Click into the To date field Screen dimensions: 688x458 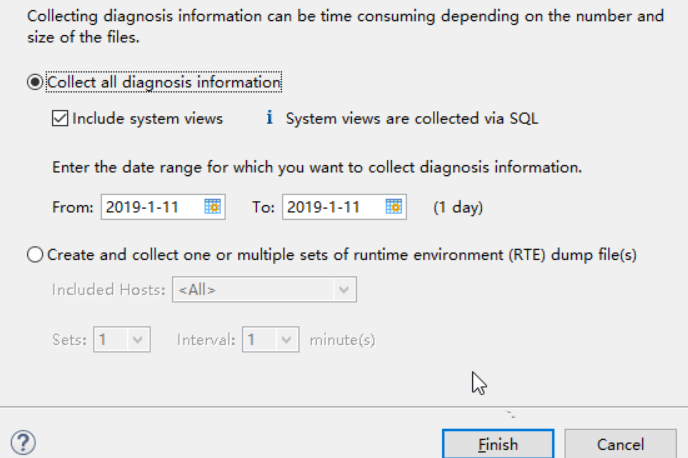(x=333, y=207)
